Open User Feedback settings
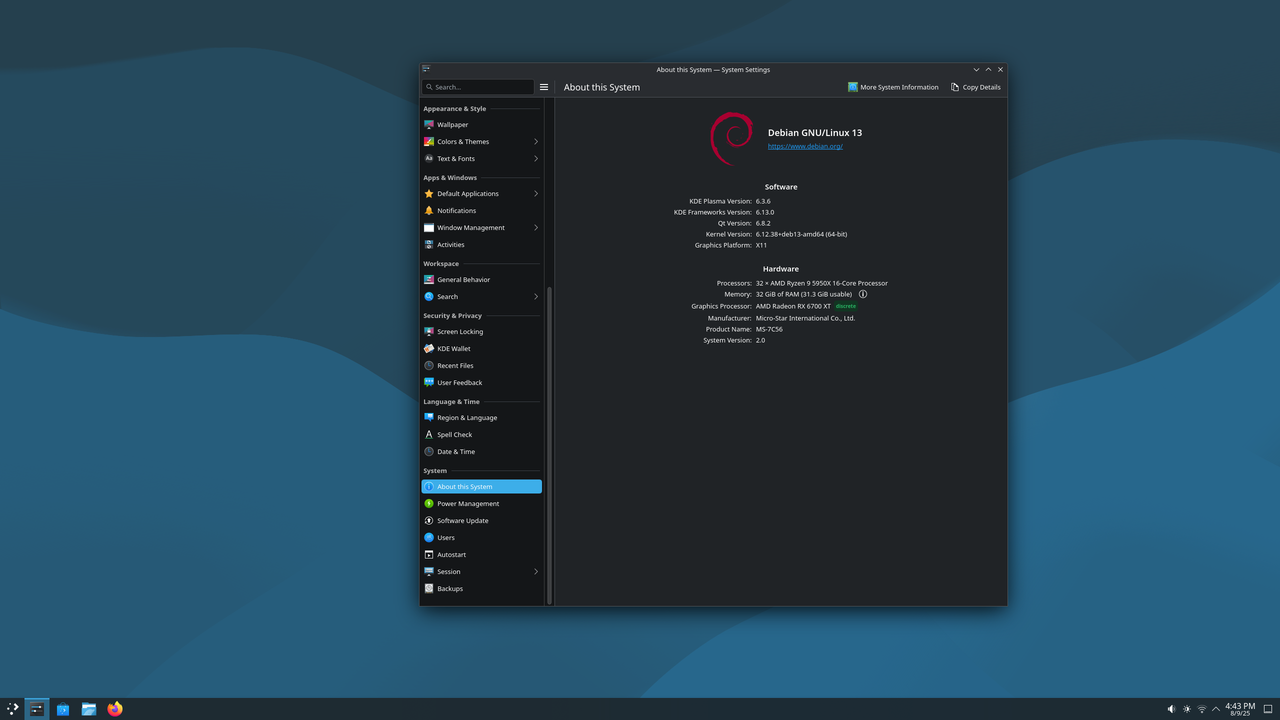The image size is (1280, 720). tap(481, 383)
